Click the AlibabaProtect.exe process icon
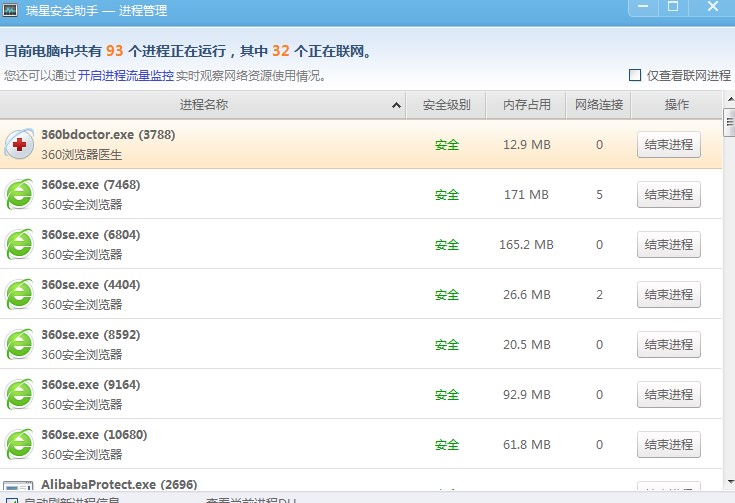735x503 pixels. 19,486
